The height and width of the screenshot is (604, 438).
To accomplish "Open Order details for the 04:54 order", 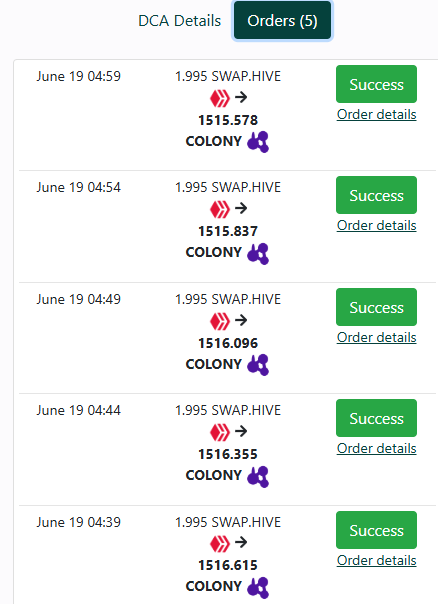I will [376, 225].
